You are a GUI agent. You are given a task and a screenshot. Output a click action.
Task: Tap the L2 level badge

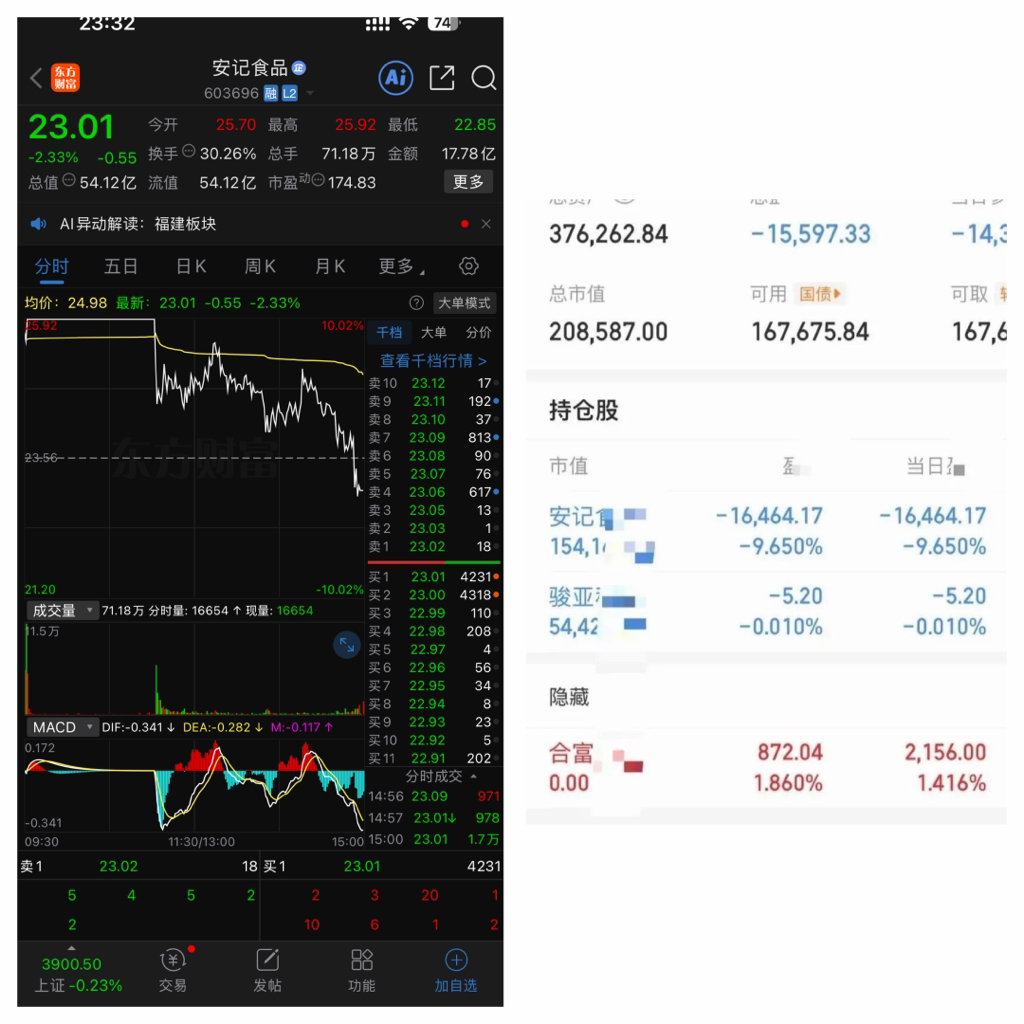pyautogui.click(x=289, y=93)
